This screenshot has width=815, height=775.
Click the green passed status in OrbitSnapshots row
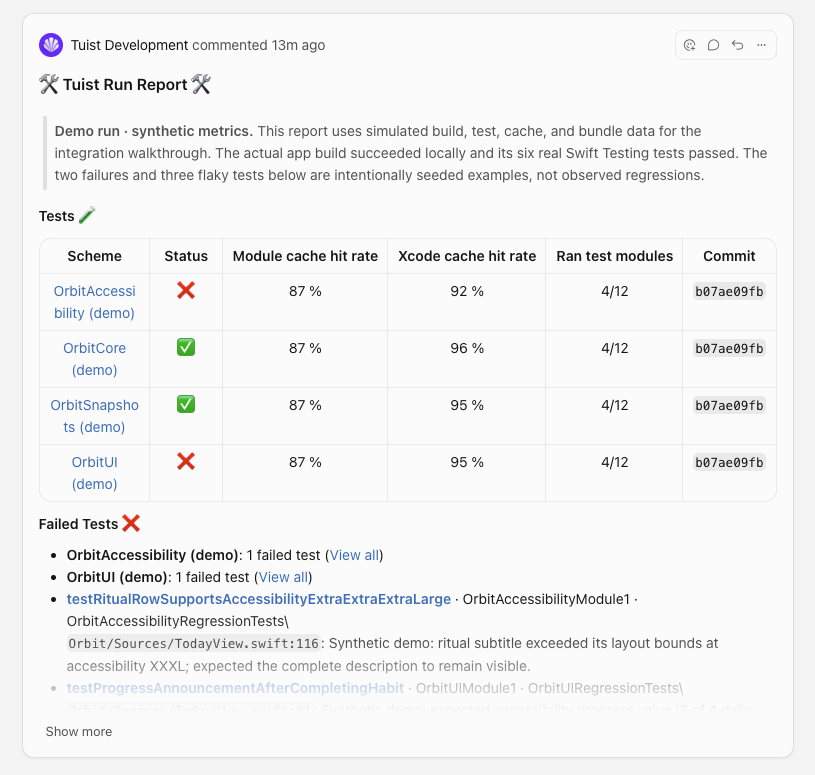click(186, 404)
